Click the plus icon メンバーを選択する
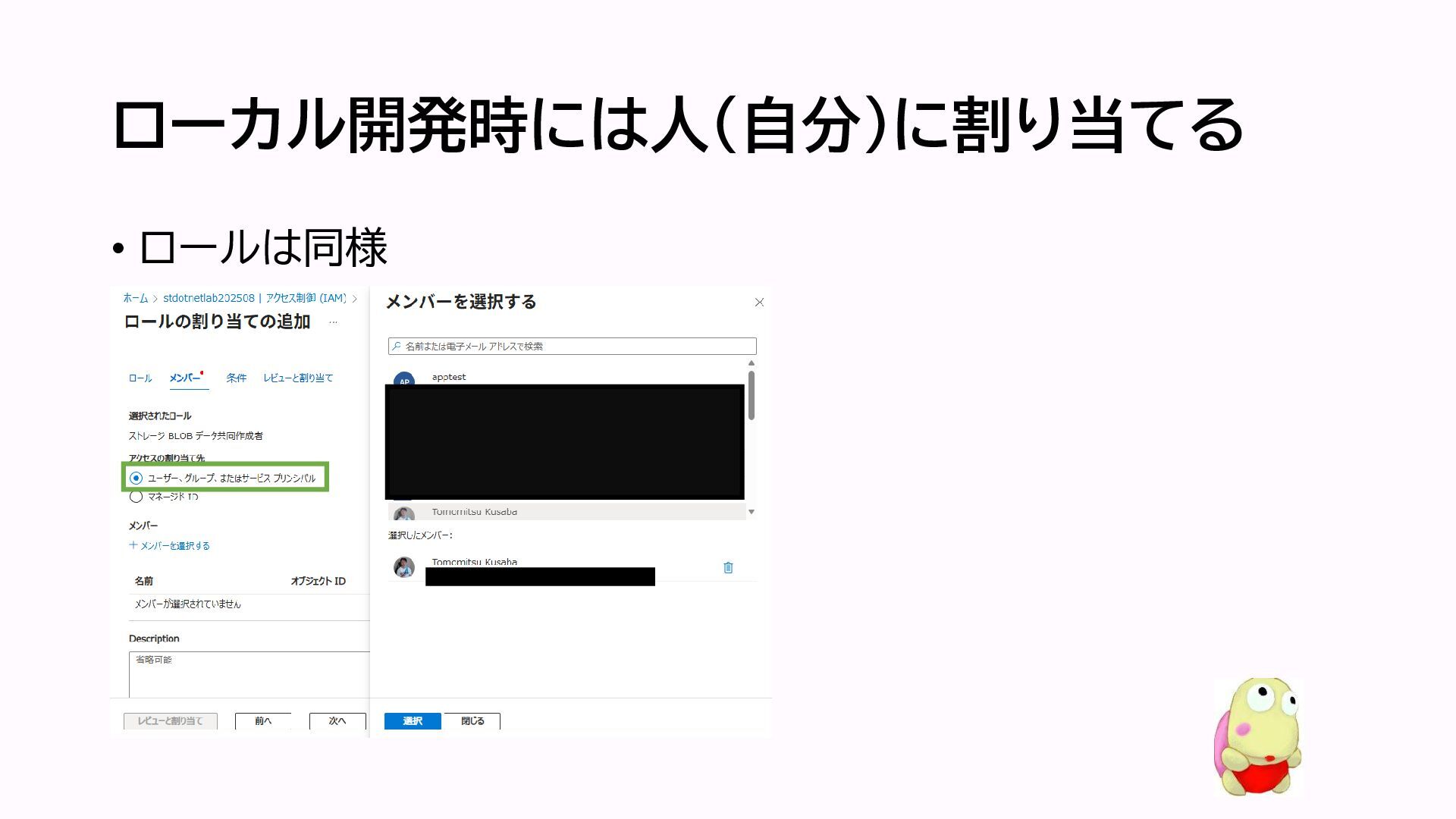 [133, 545]
